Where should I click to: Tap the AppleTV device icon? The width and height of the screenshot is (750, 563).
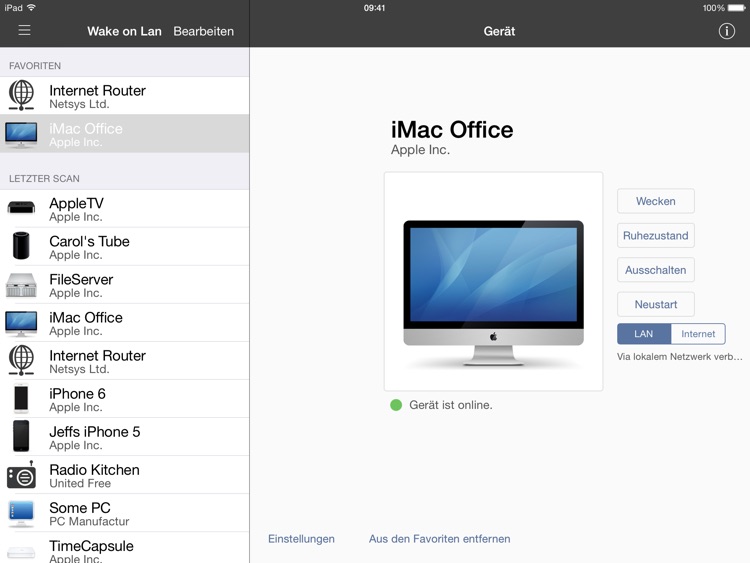21,208
